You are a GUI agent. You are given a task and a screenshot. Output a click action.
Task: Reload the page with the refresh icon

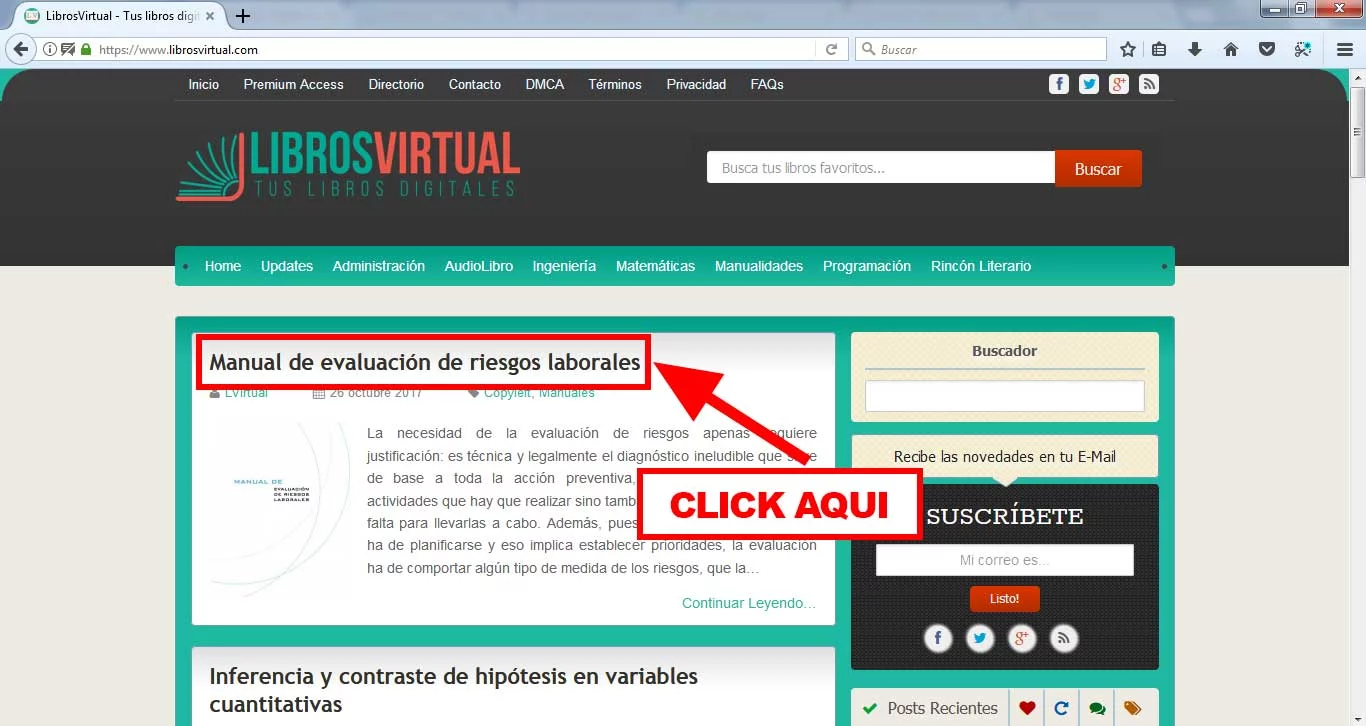pos(831,49)
